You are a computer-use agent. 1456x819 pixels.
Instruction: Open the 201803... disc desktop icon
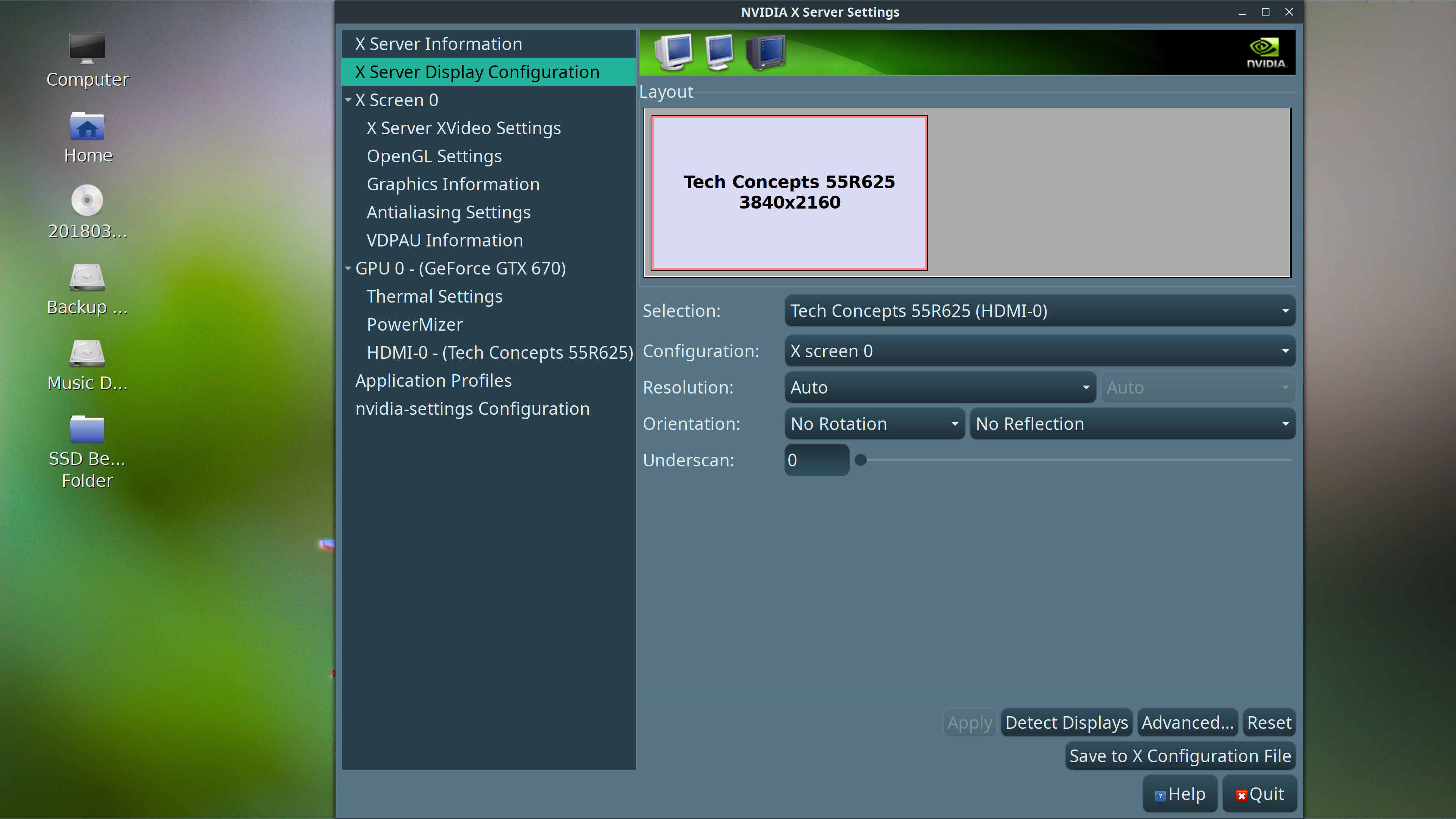pos(87,212)
